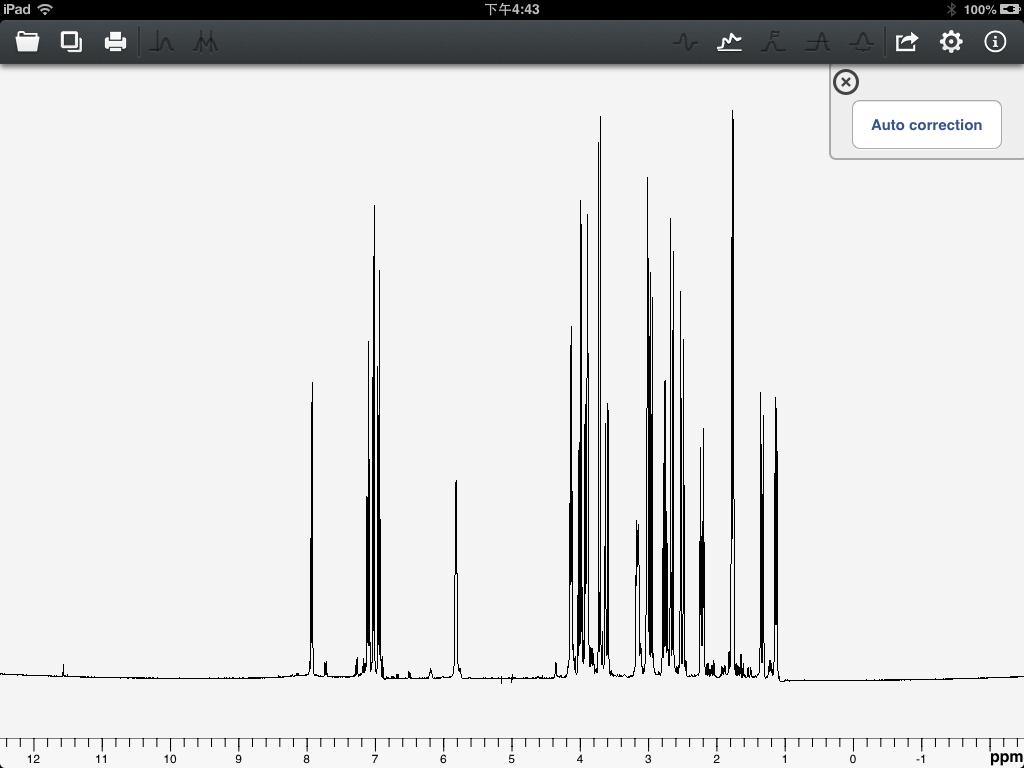Click the 8 tick label on axis

click(306, 759)
